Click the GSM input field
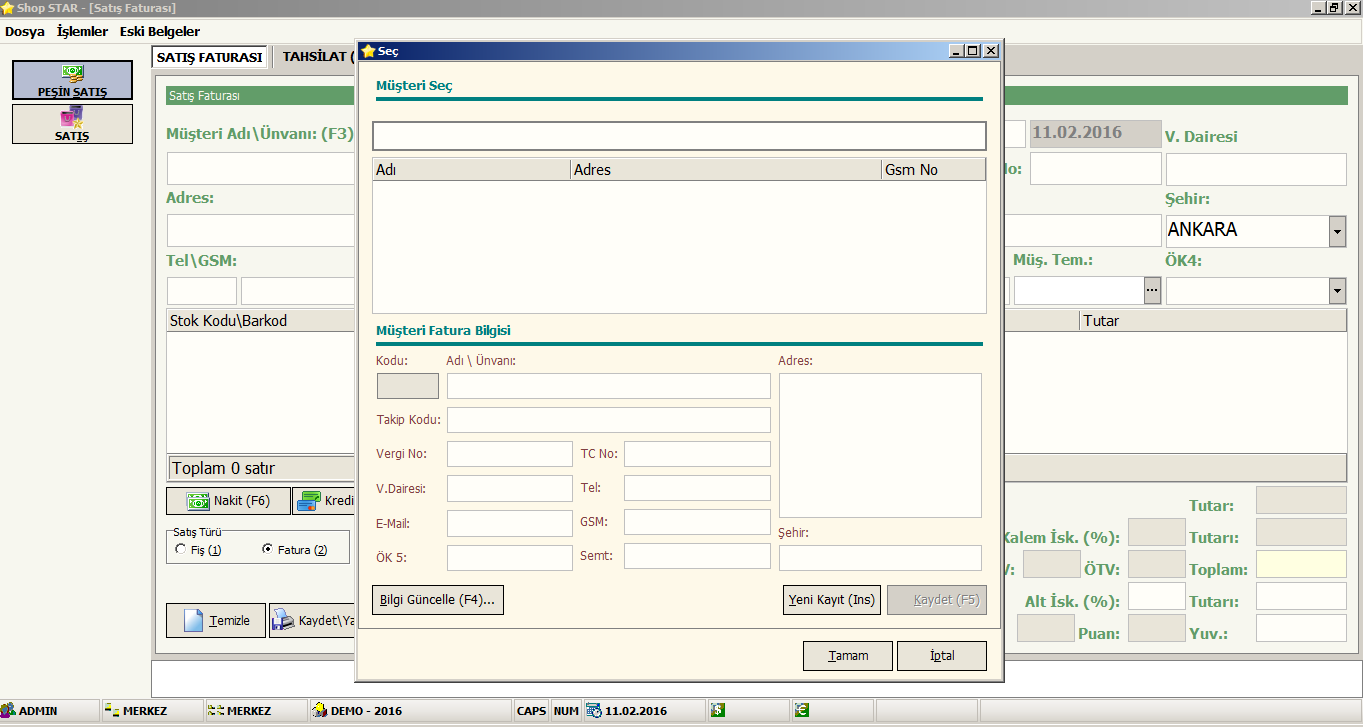 click(x=697, y=522)
